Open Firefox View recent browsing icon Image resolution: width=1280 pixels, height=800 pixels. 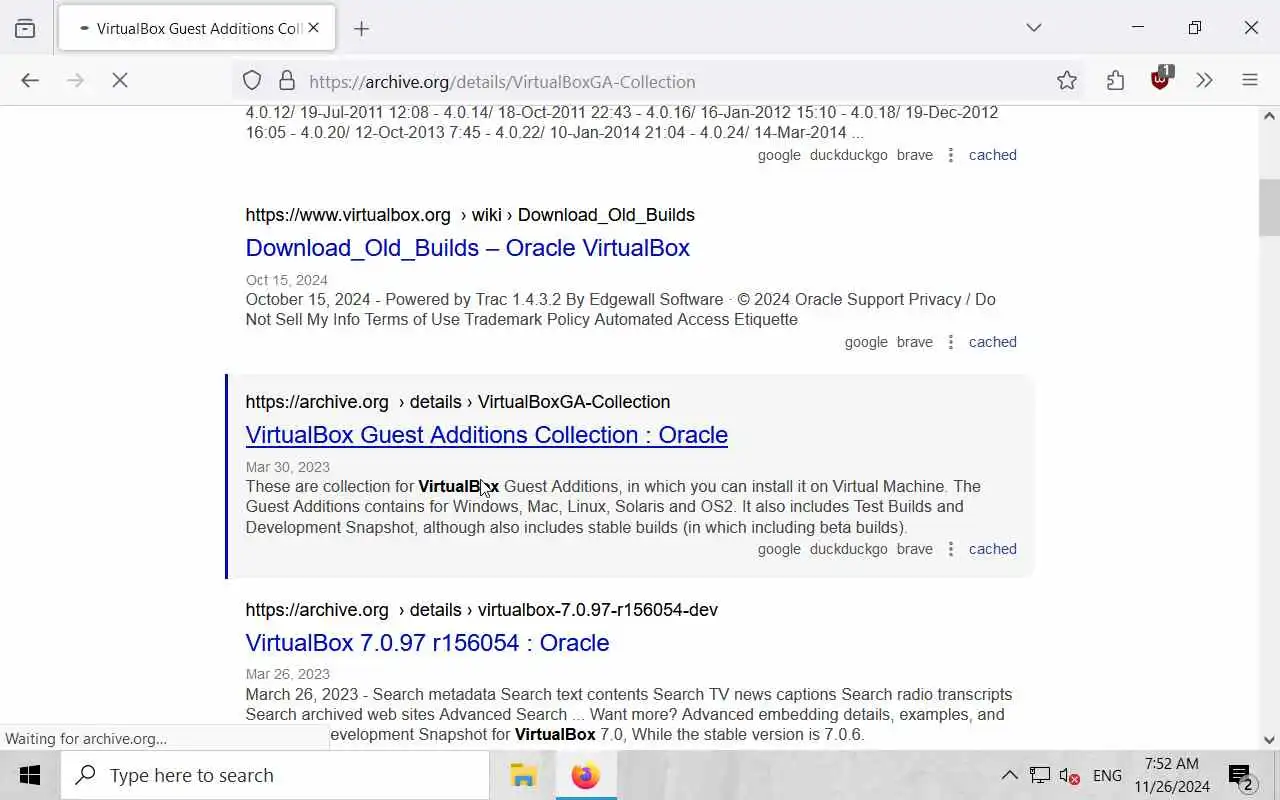tap(25, 28)
